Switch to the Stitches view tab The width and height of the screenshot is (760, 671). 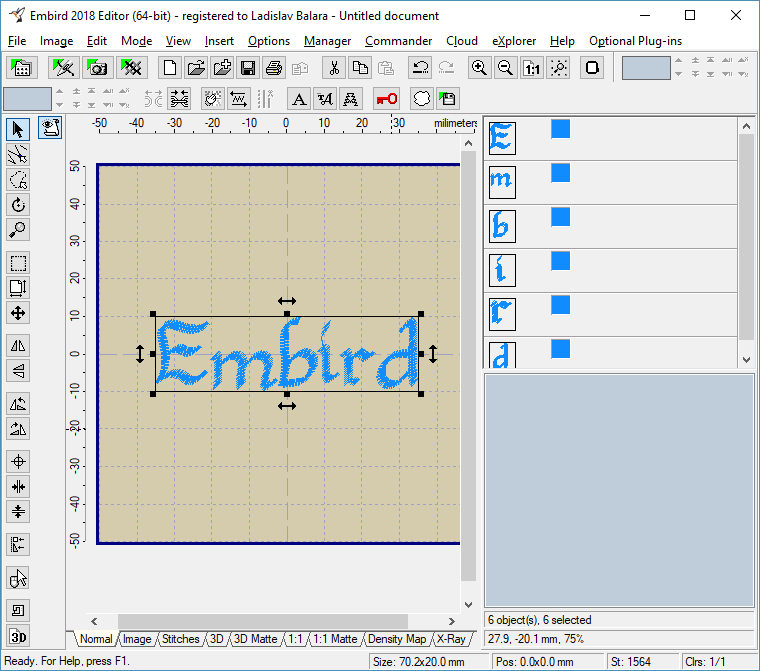[180, 639]
